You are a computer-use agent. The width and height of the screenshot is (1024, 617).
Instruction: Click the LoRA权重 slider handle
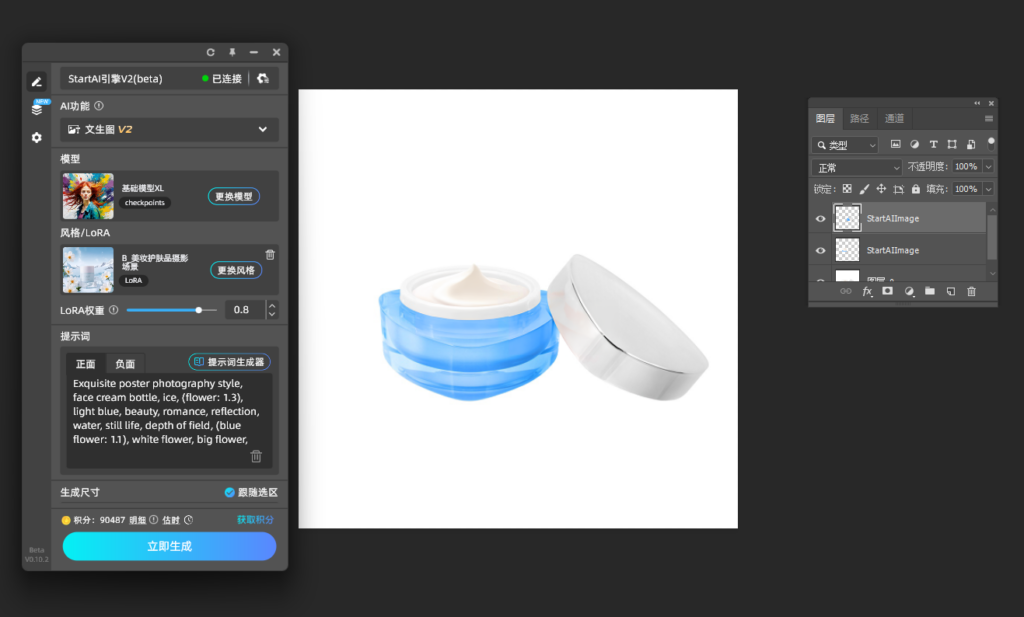199,310
